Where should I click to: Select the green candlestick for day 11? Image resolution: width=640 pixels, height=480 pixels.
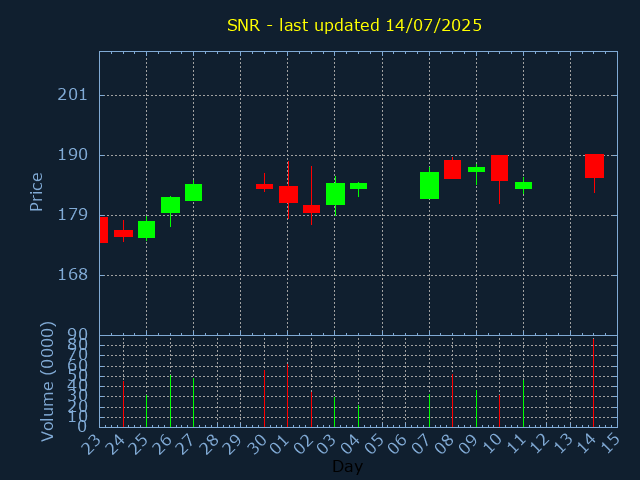pos(523,185)
